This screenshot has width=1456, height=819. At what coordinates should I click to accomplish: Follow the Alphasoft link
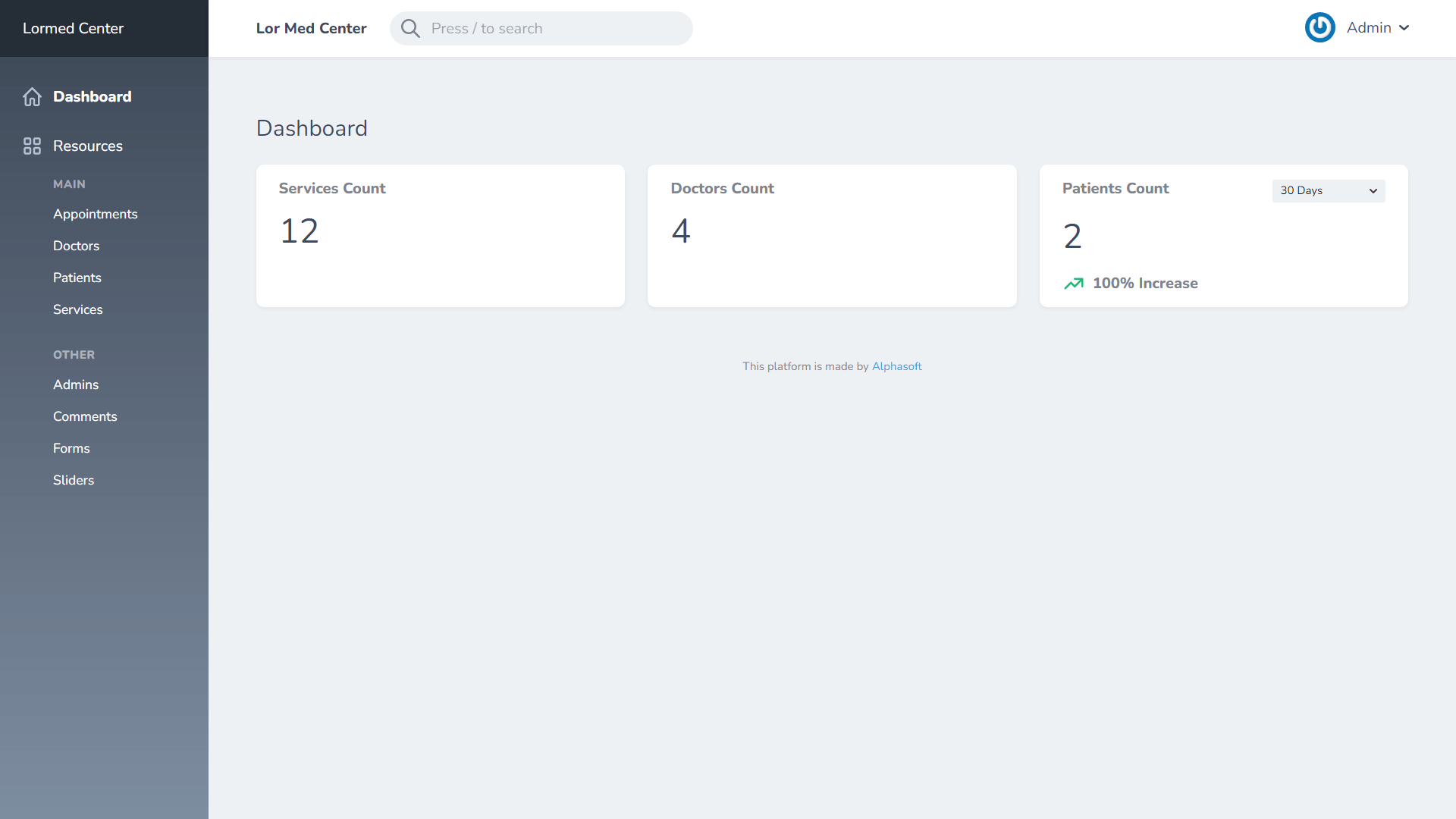tap(896, 366)
